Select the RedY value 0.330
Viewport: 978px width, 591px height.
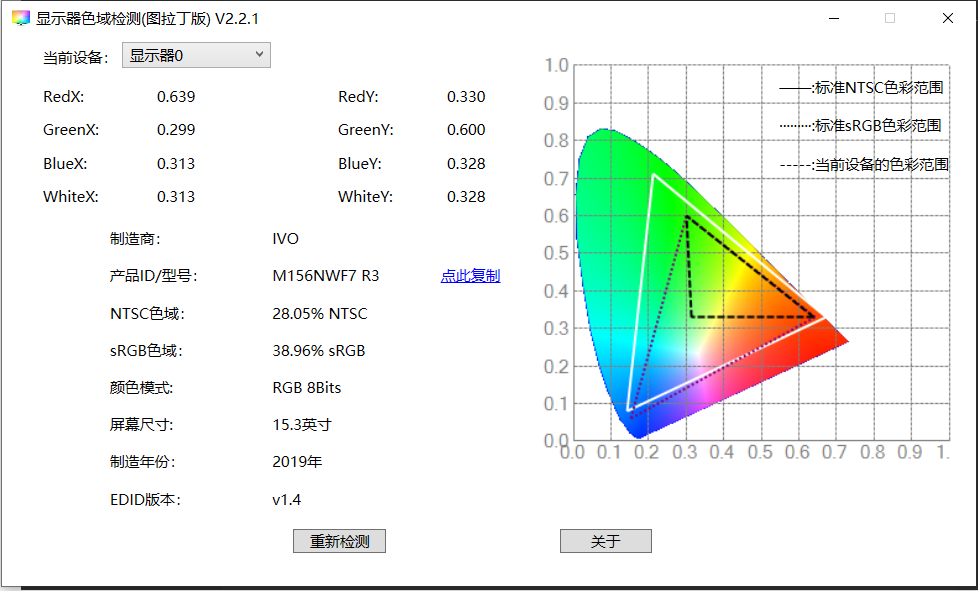point(466,97)
